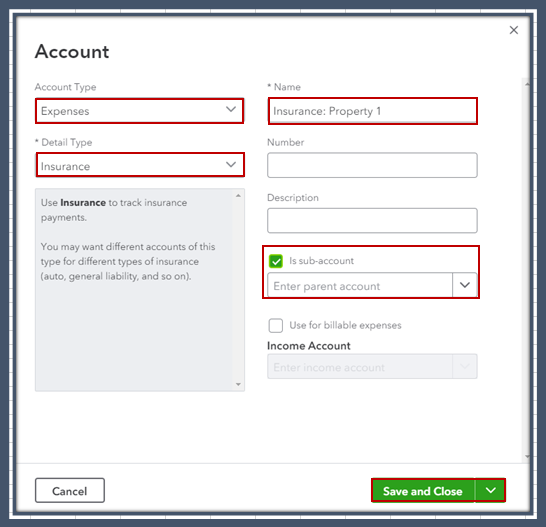Open the Account Type dropdown showing Expenses
Image resolution: width=546 pixels, height=527 pixels.
click(x=139, y=111)
